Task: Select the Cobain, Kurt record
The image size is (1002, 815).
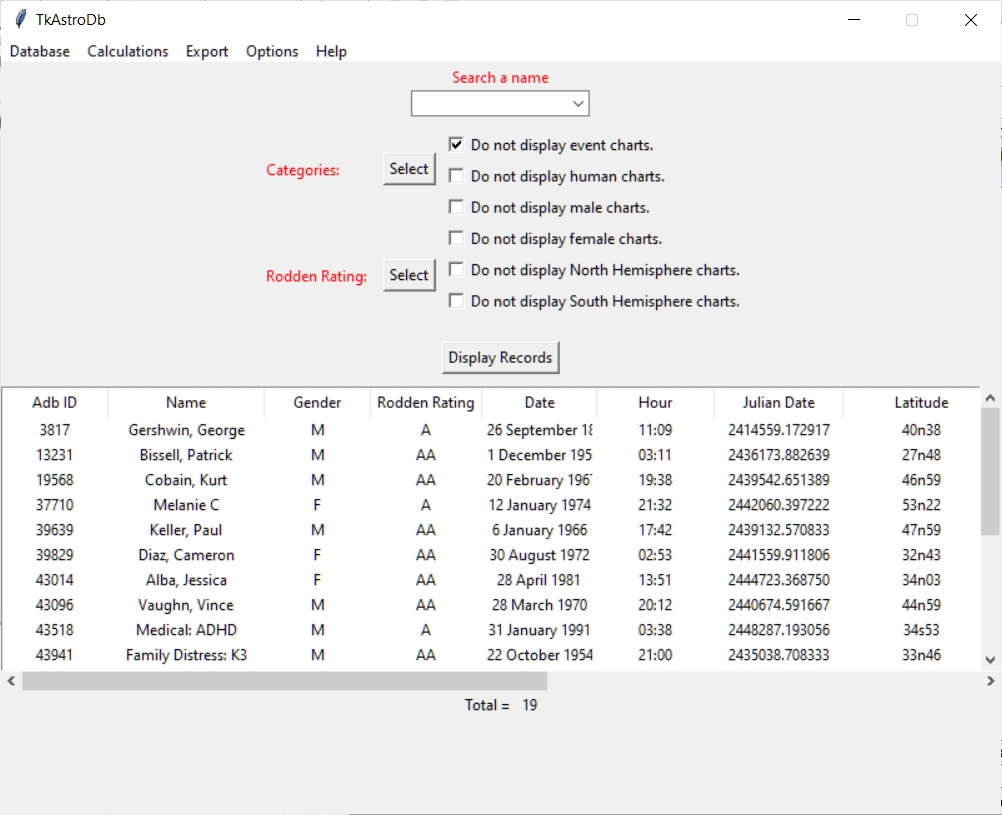Action: click(491, 479)
